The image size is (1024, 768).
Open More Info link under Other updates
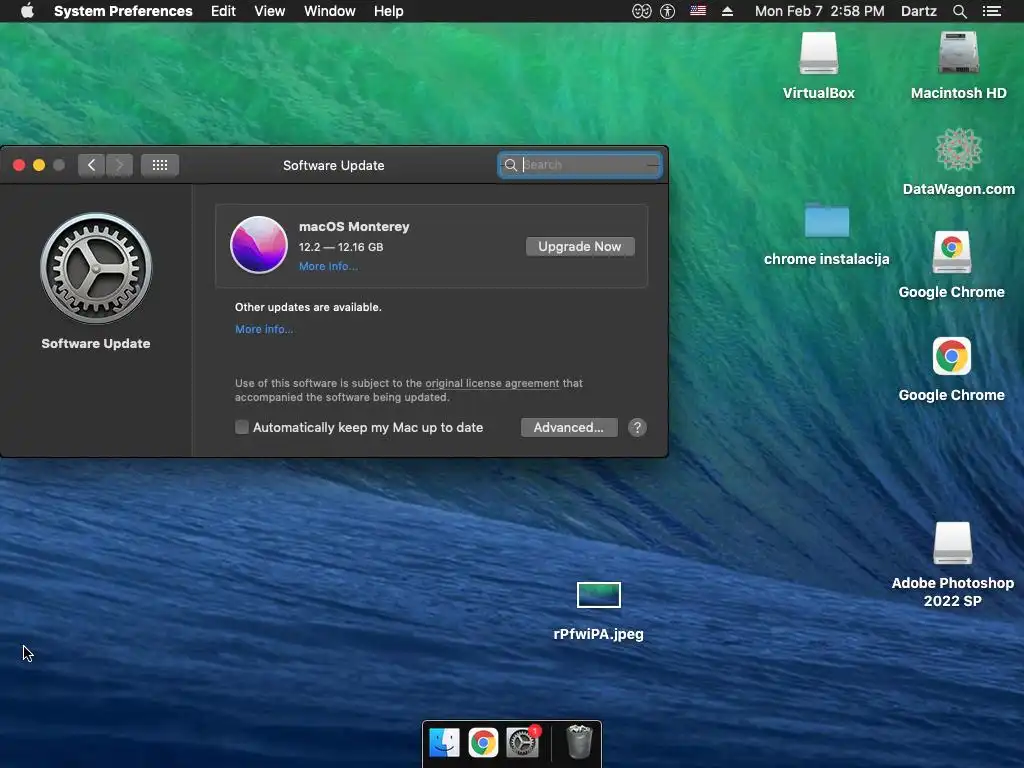(x=264, y=329)
